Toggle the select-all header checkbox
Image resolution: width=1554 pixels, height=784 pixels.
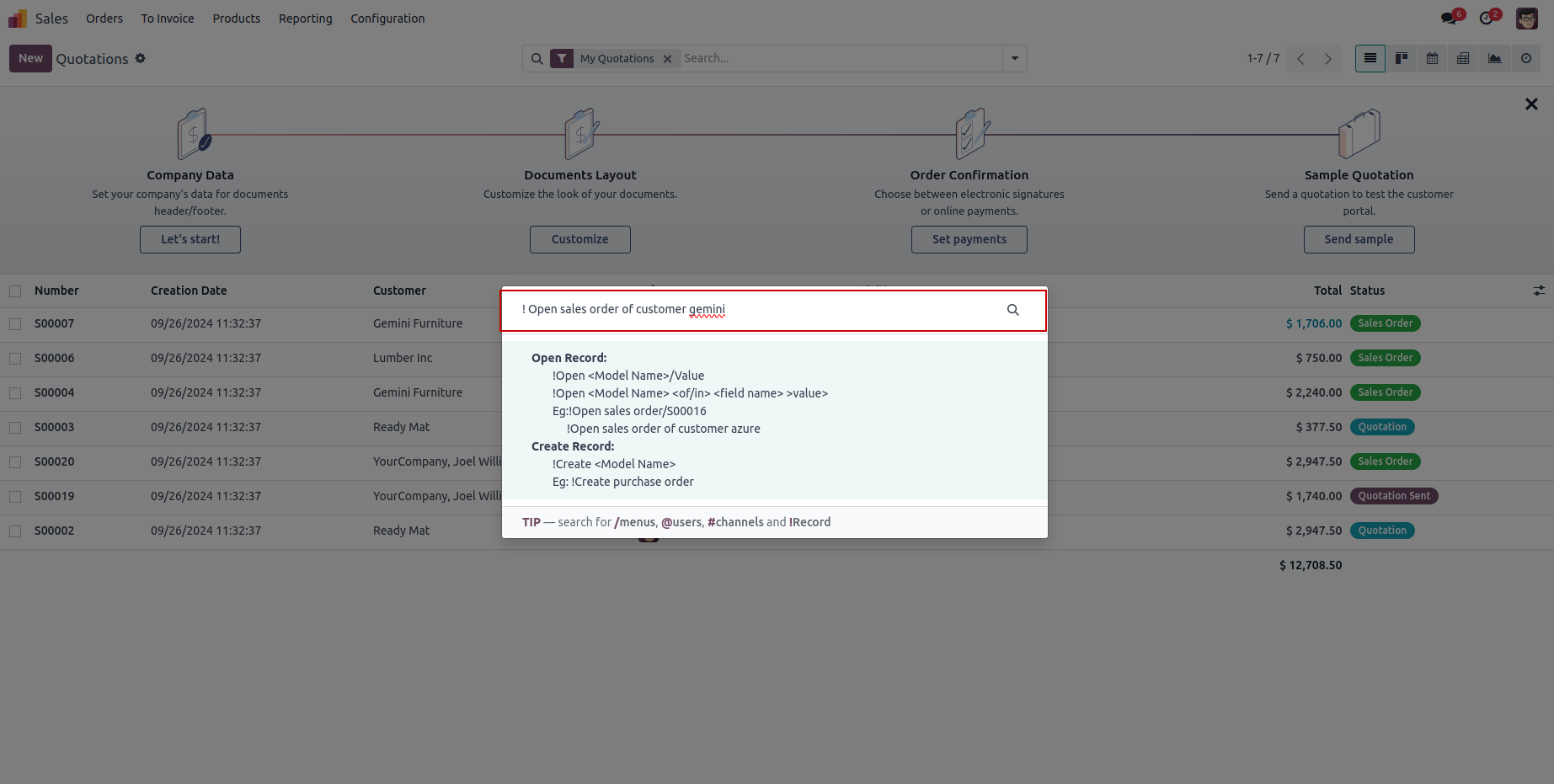(15, 291)
